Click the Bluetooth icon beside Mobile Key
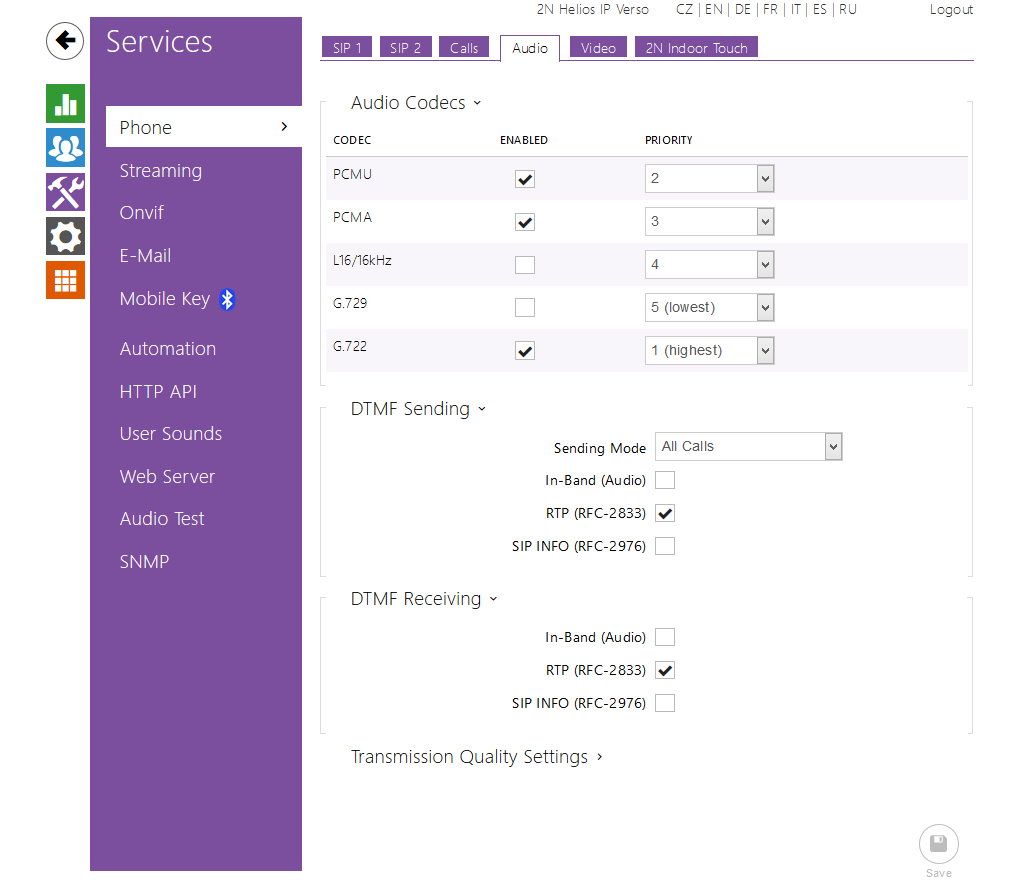Viewport: 1021px width, 884px height. (x=227, y=299)
